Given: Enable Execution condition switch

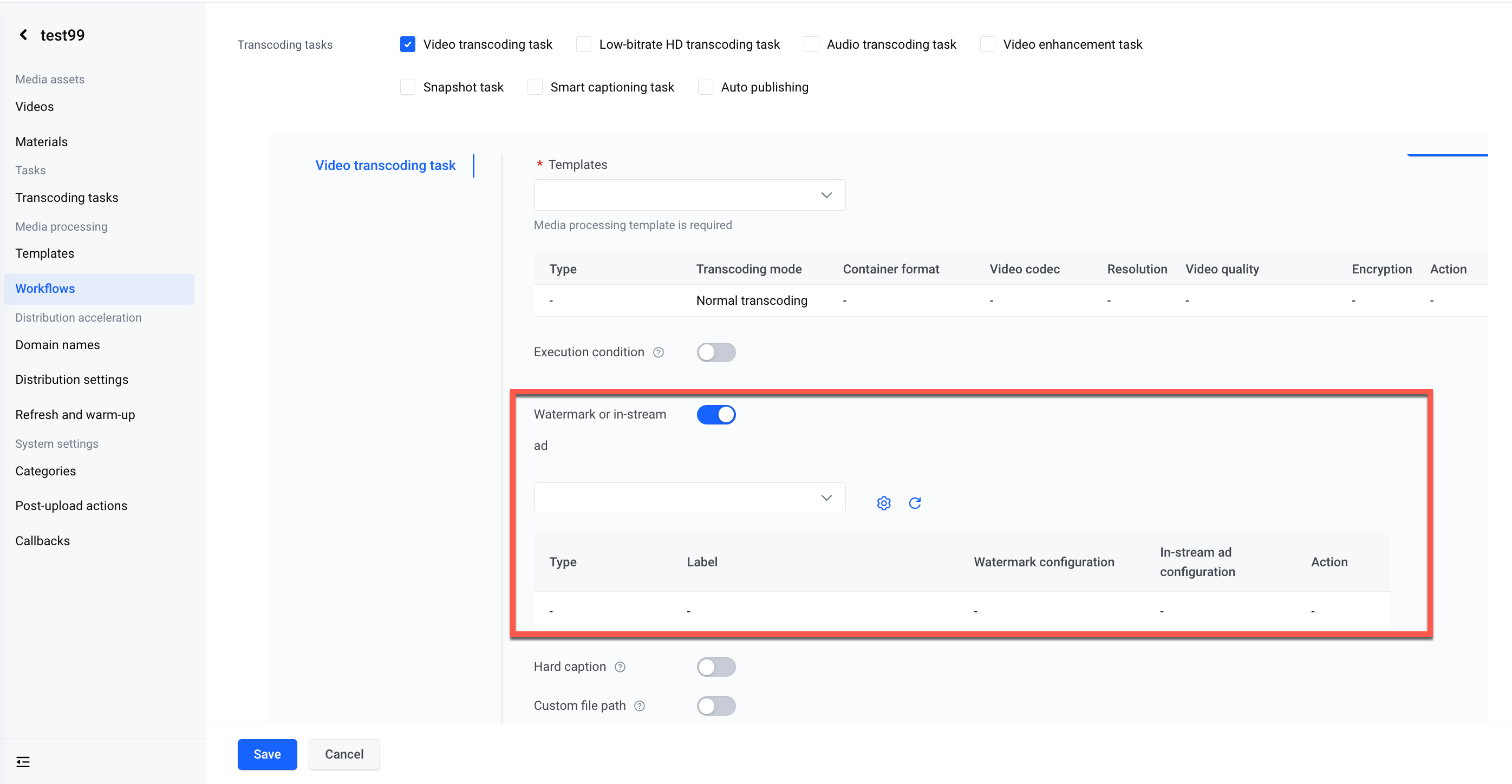Looking at the screenshot, I should tap(716, 352).
